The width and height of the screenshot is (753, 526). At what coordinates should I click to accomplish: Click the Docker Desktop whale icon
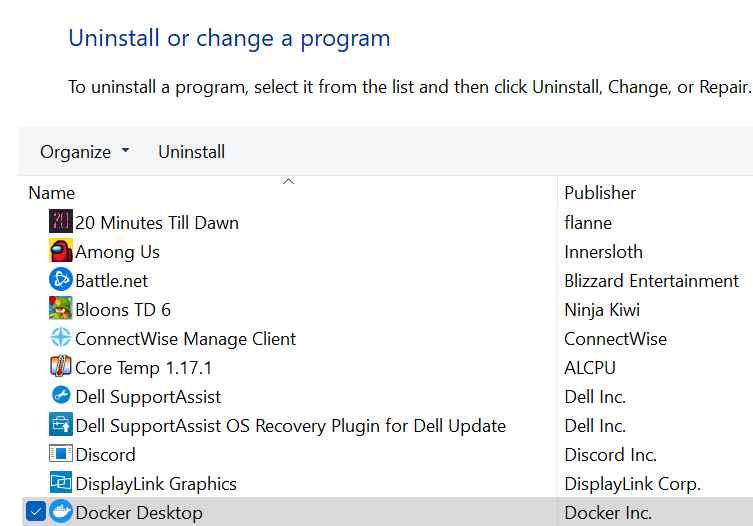click(x=61, y=512)
